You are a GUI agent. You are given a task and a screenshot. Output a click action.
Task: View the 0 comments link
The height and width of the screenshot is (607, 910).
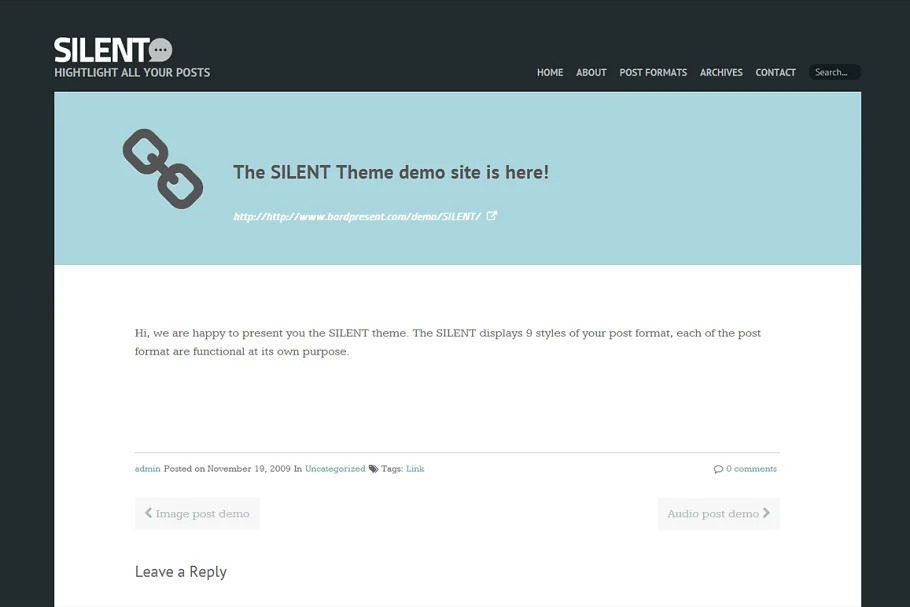click(751, 469)
